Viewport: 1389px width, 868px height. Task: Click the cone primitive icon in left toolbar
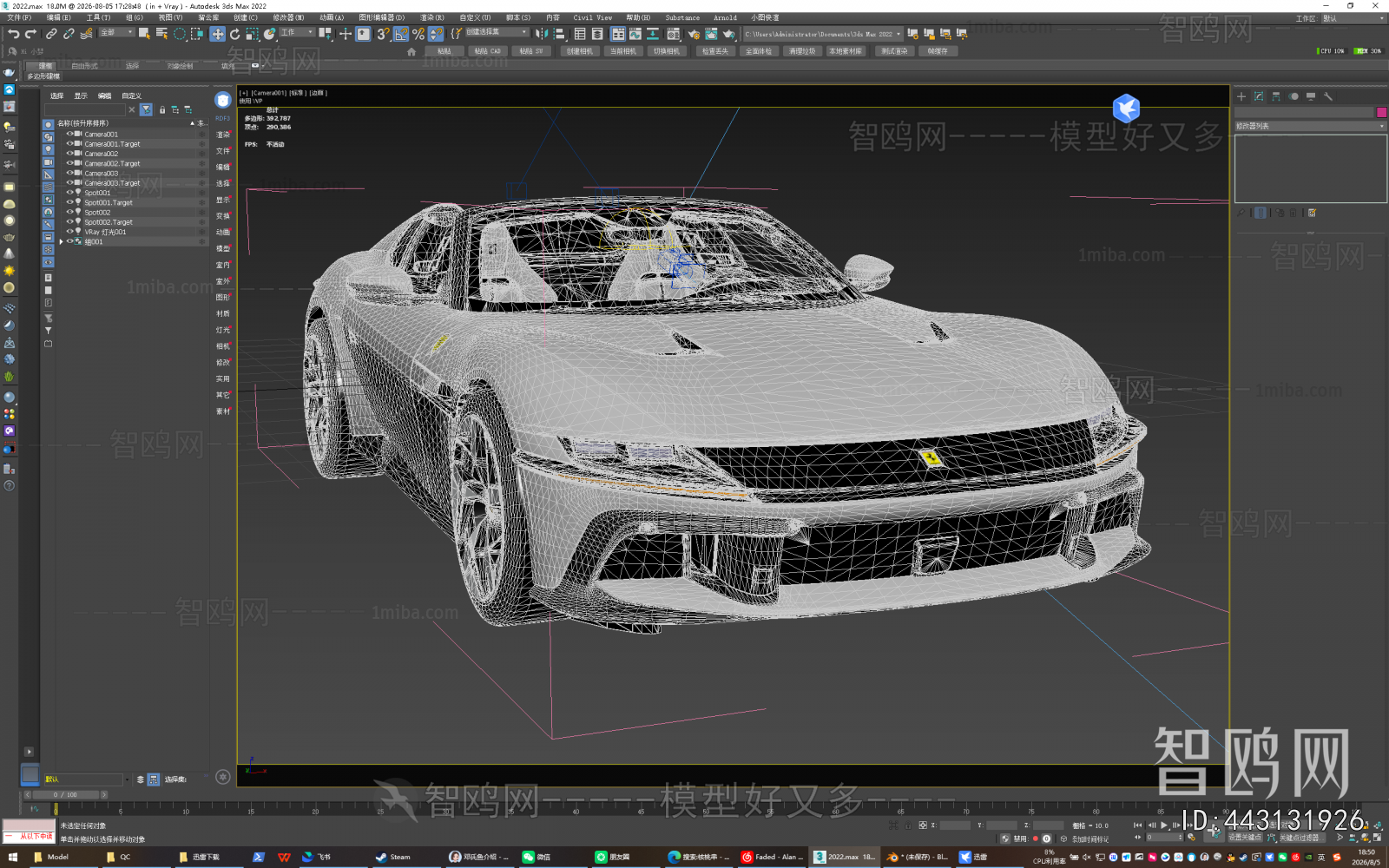pyautogui.click(x=9, y=253)
